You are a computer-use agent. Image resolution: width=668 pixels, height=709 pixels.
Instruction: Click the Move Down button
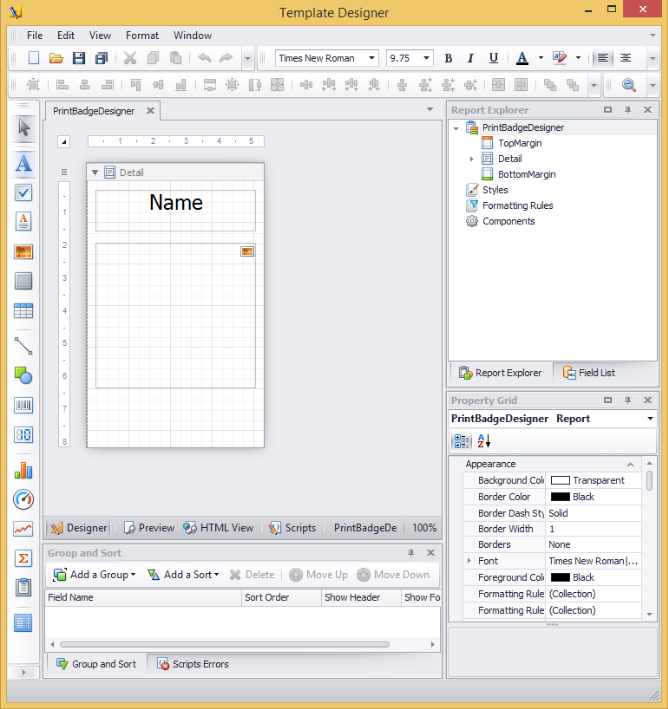point(393,575)
